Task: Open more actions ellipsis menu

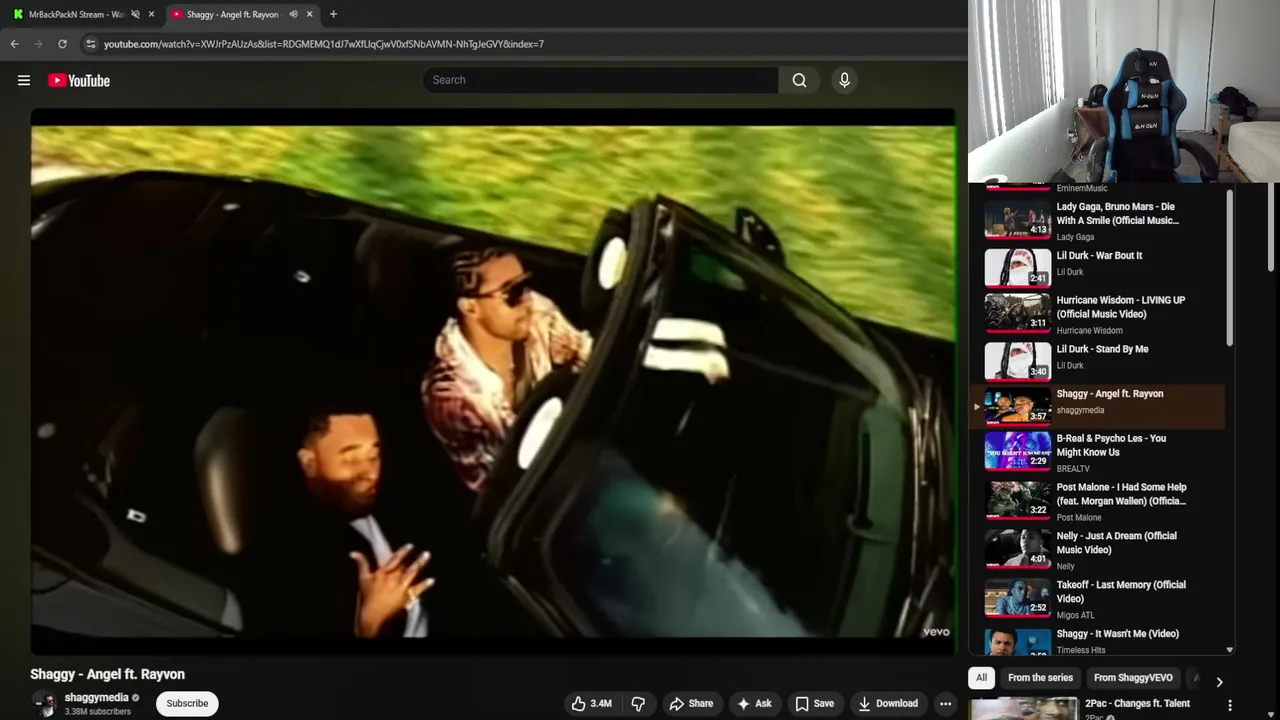Action: (945, 704)
